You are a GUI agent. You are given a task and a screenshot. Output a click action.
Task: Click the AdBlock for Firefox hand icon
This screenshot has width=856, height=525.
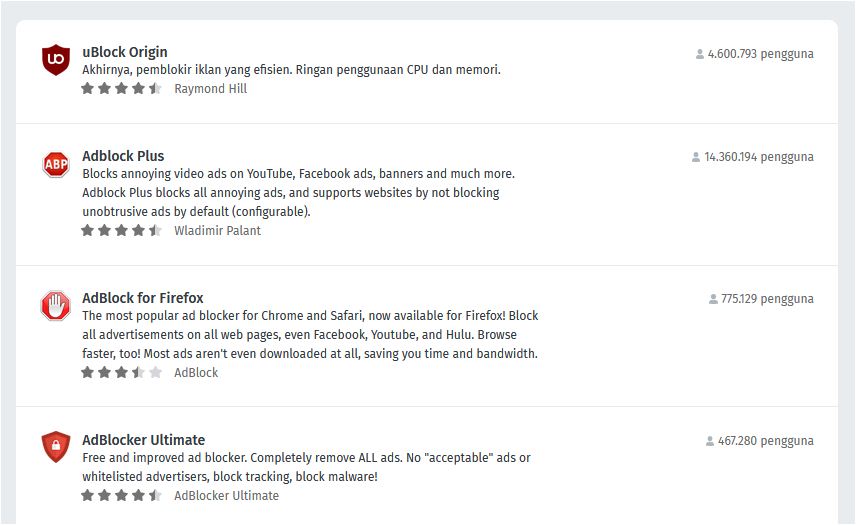[x=56, y=306]
